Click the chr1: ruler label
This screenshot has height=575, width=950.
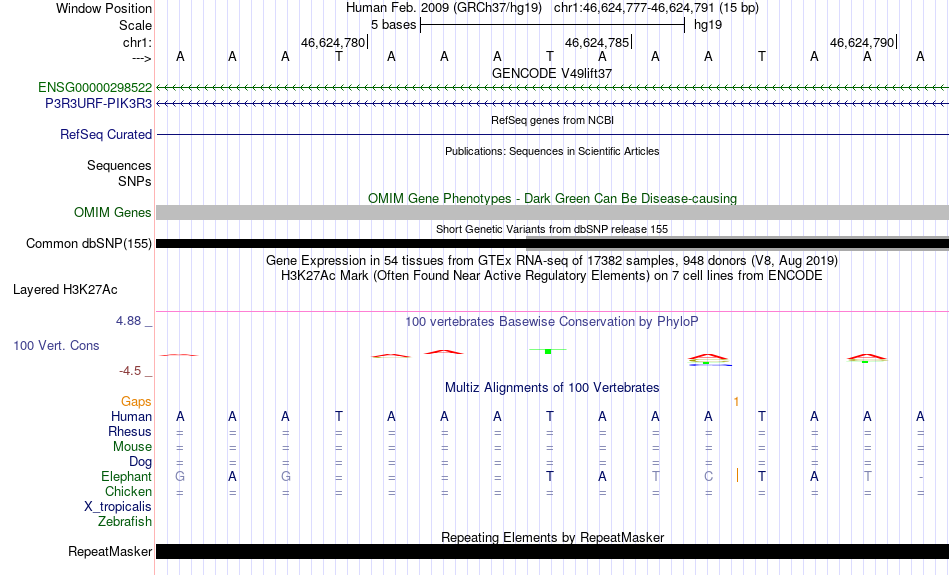coord(137,42)
